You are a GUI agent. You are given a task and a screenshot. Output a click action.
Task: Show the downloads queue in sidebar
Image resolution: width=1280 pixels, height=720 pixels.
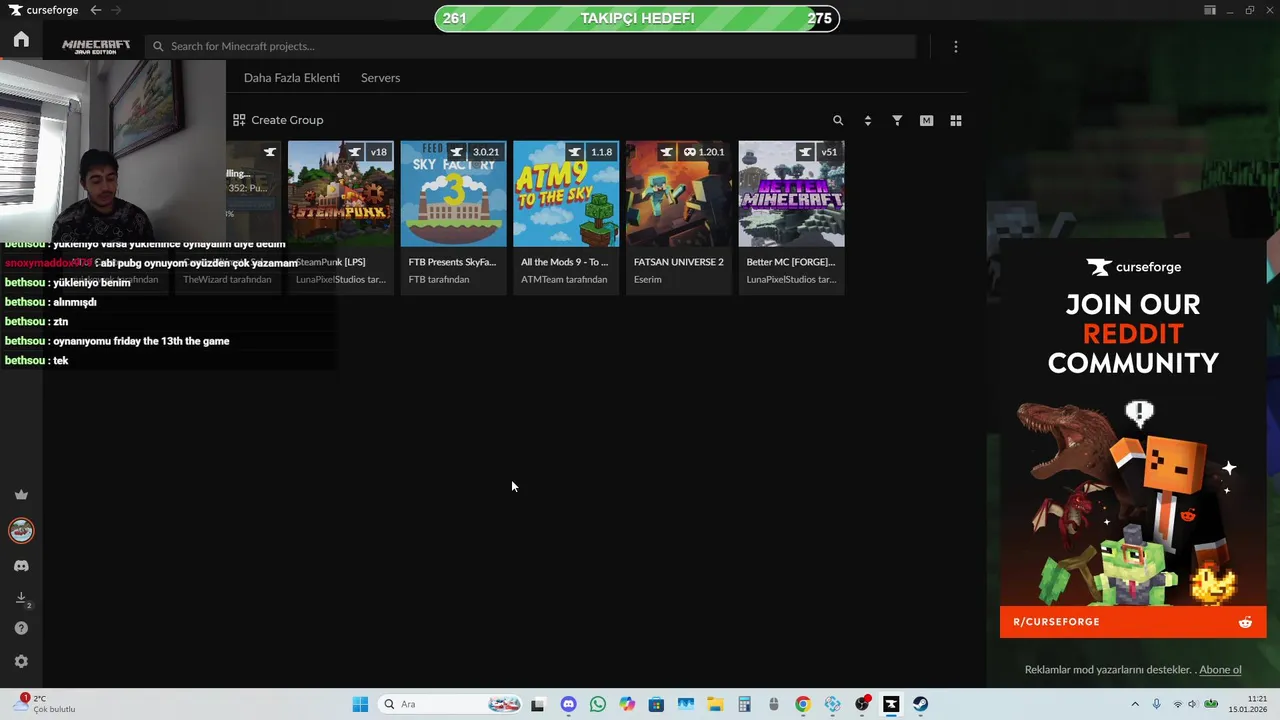click(21, 598)
